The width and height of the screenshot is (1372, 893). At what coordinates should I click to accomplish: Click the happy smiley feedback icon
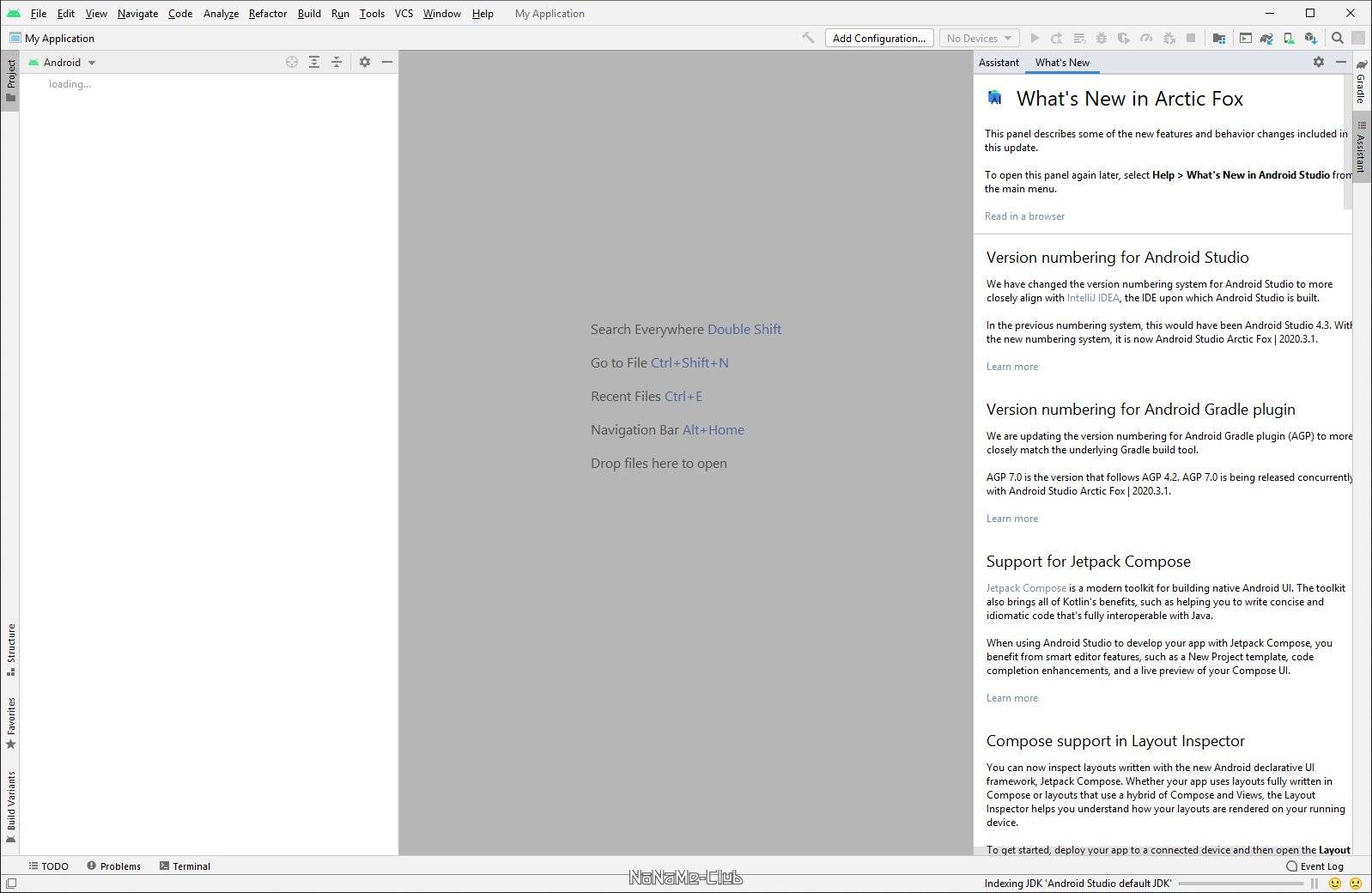coord(1335,883)
